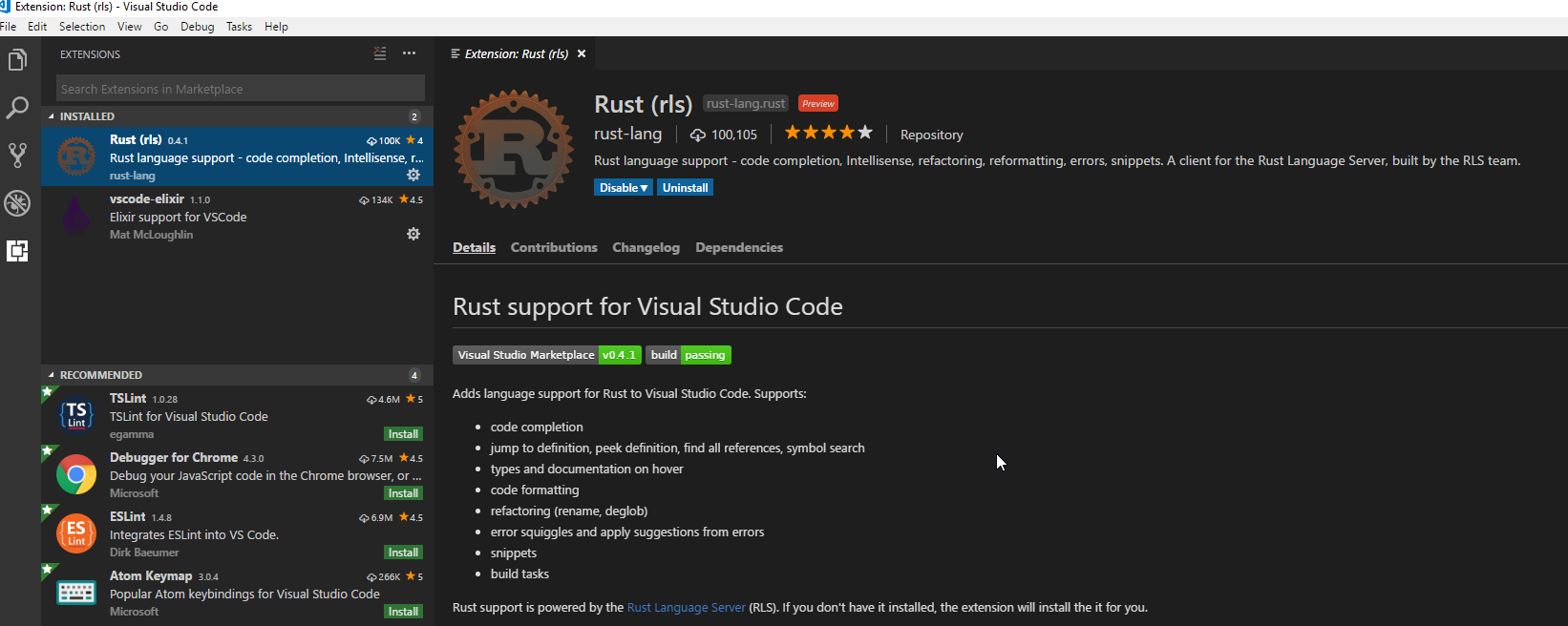Select the Extension: Rust (rls) editor tab
The image size is (1568, 626).
tap(516, 53)
